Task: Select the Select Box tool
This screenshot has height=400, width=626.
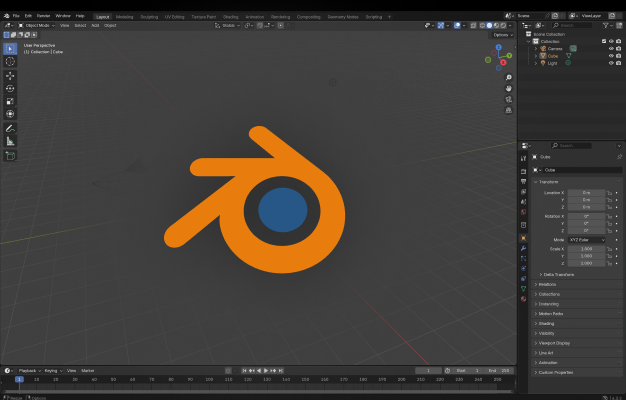Action: pos(10,49)
